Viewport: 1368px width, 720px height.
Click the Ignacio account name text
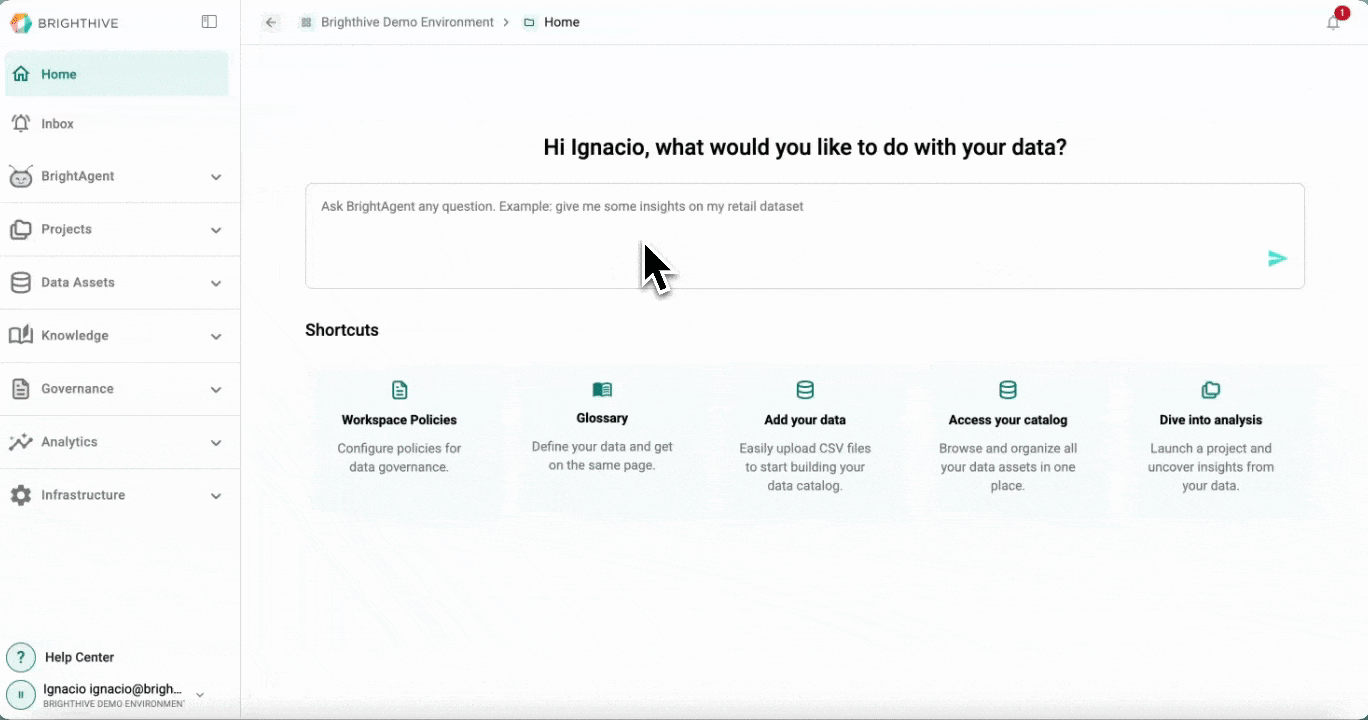[x=112, y=689]
